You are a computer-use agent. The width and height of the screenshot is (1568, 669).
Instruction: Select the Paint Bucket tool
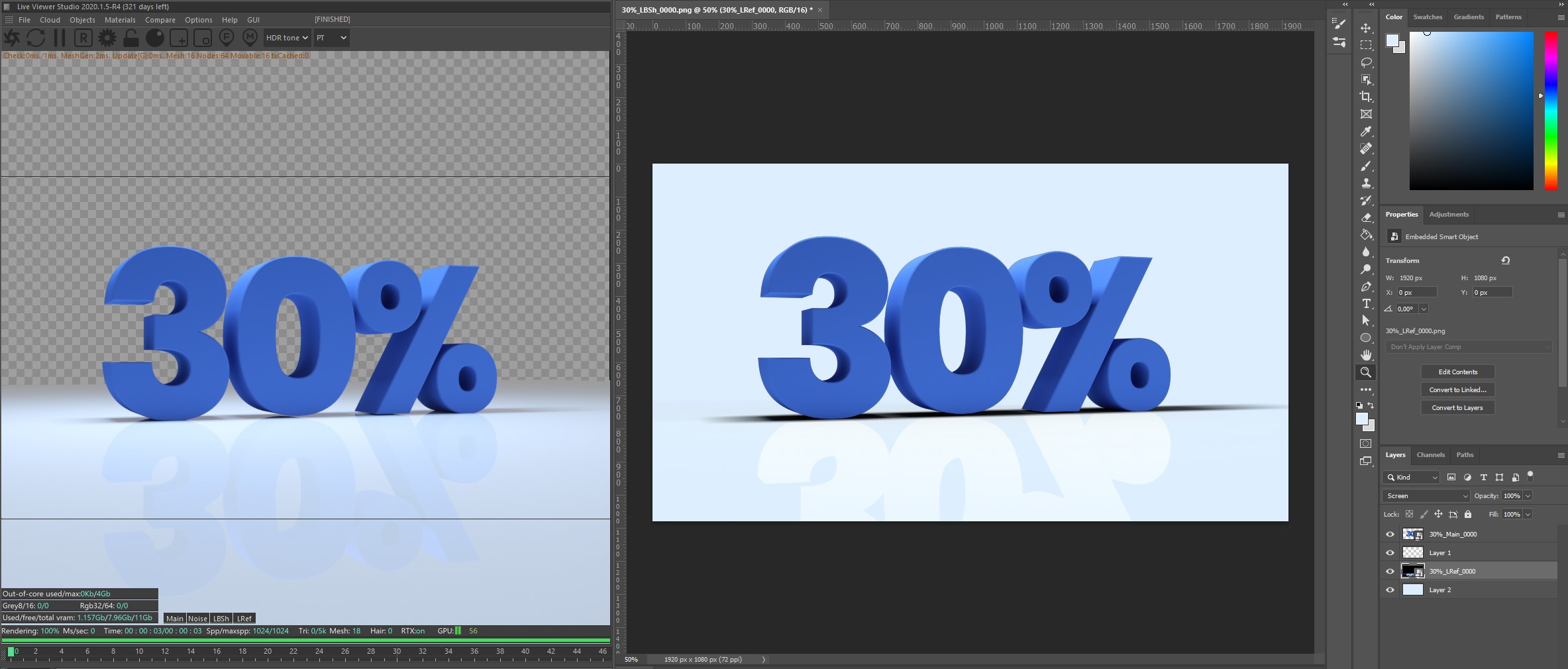1366,234
